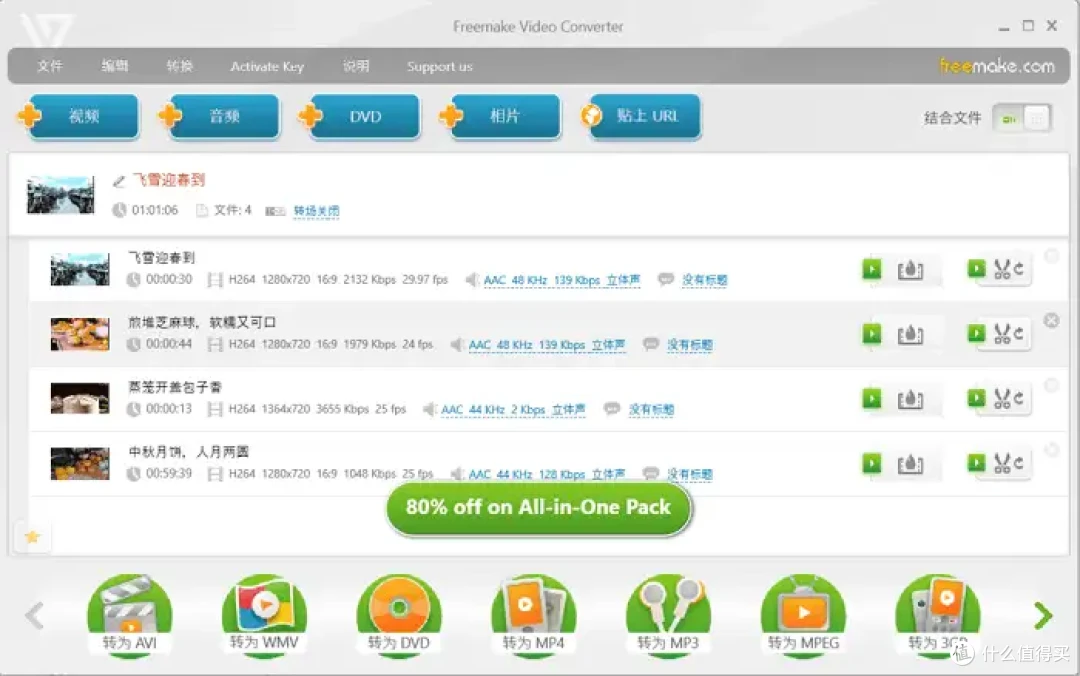Image resolution: width=1080 pixels, height=676 pixels.
Task: Play the 蒸笼开盖包子香 clip with first green play icon
Action: coord(872,399)
